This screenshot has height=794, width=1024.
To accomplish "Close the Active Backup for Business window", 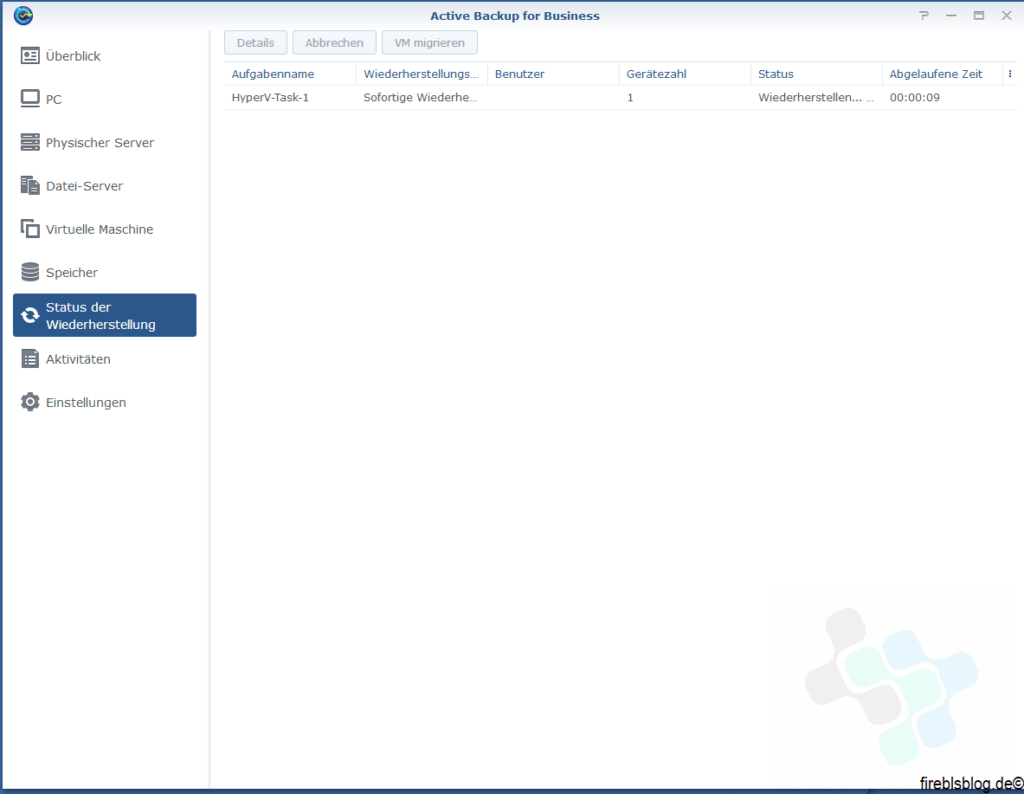I will pos(1006,15).
